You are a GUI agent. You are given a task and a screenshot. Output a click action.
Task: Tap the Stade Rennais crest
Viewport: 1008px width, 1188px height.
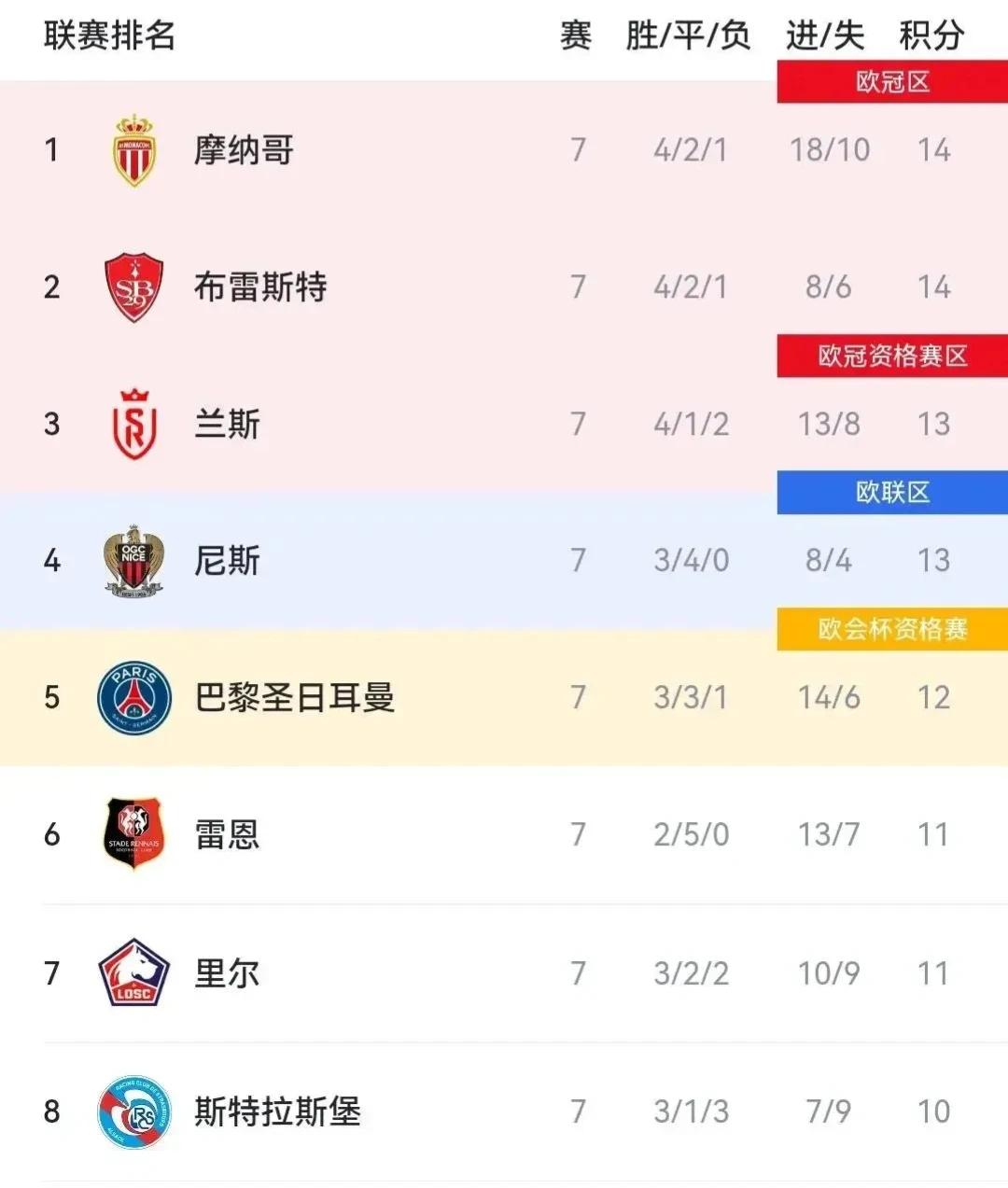134,834
